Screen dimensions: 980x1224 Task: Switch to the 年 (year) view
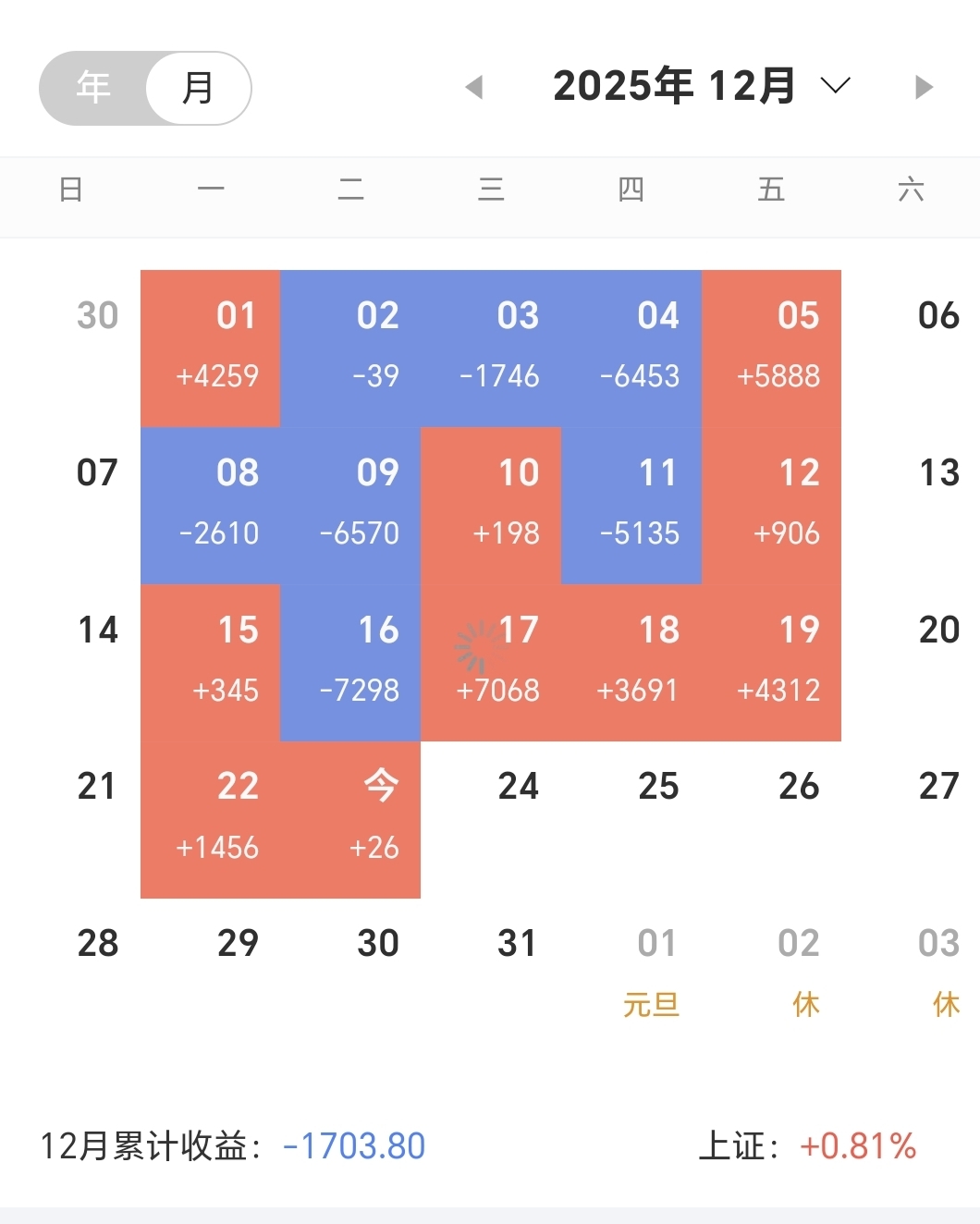click(93, 88)
